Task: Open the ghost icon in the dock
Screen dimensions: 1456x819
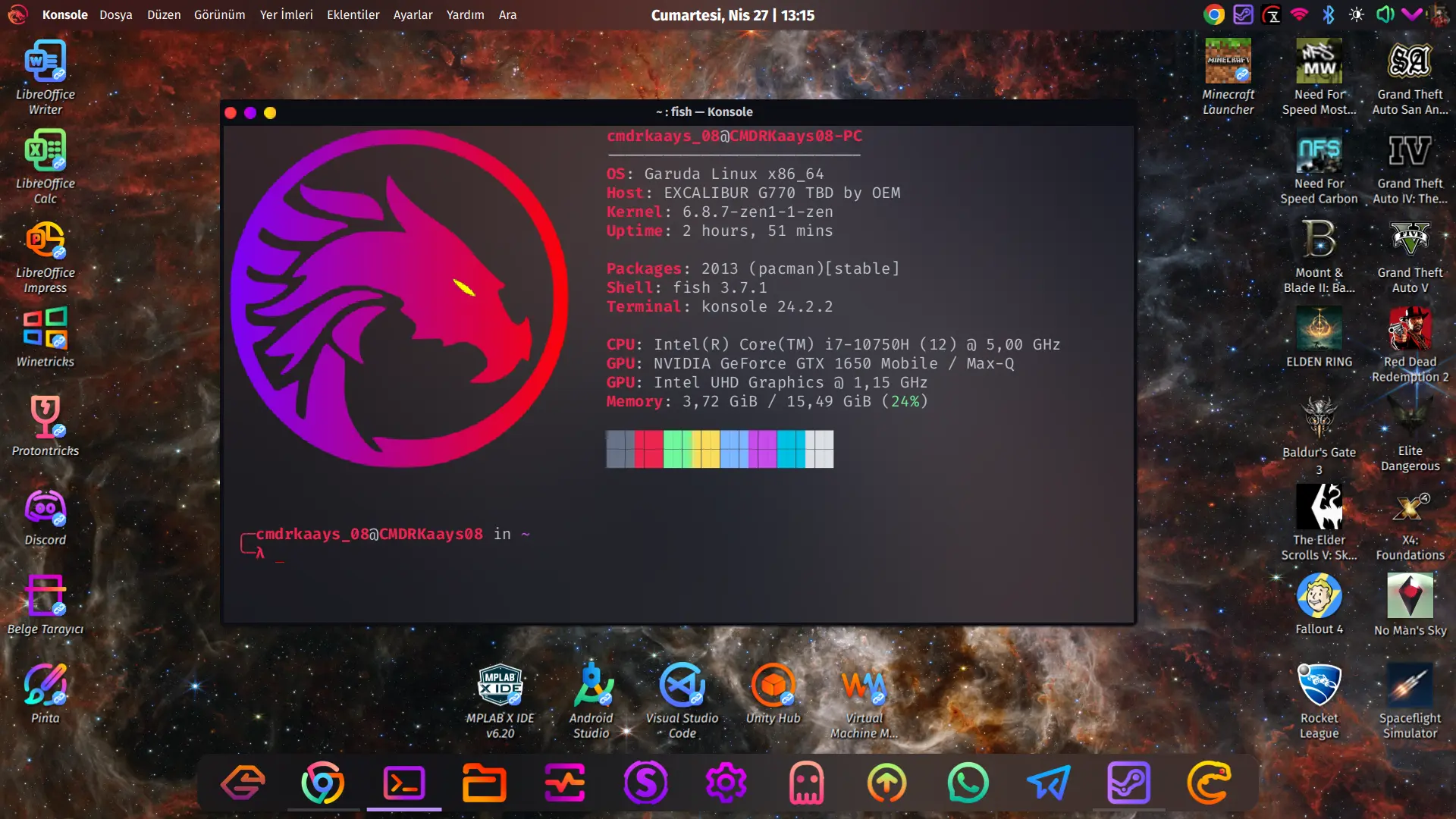Action: point(806,783)
